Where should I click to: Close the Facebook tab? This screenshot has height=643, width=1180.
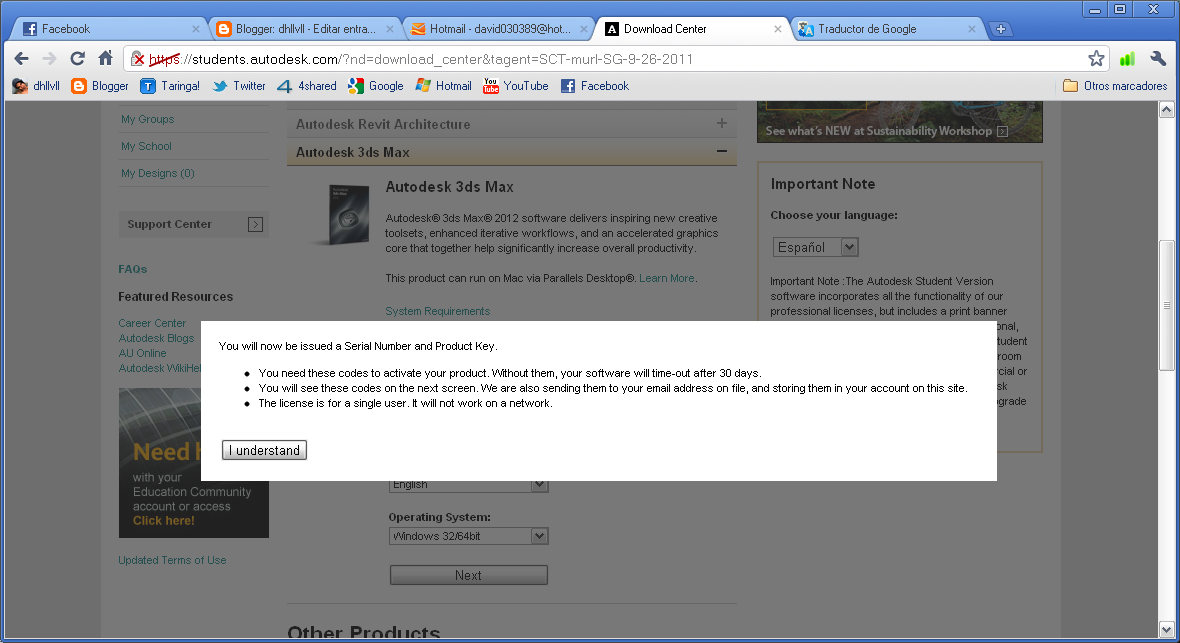tap(196, 29)
